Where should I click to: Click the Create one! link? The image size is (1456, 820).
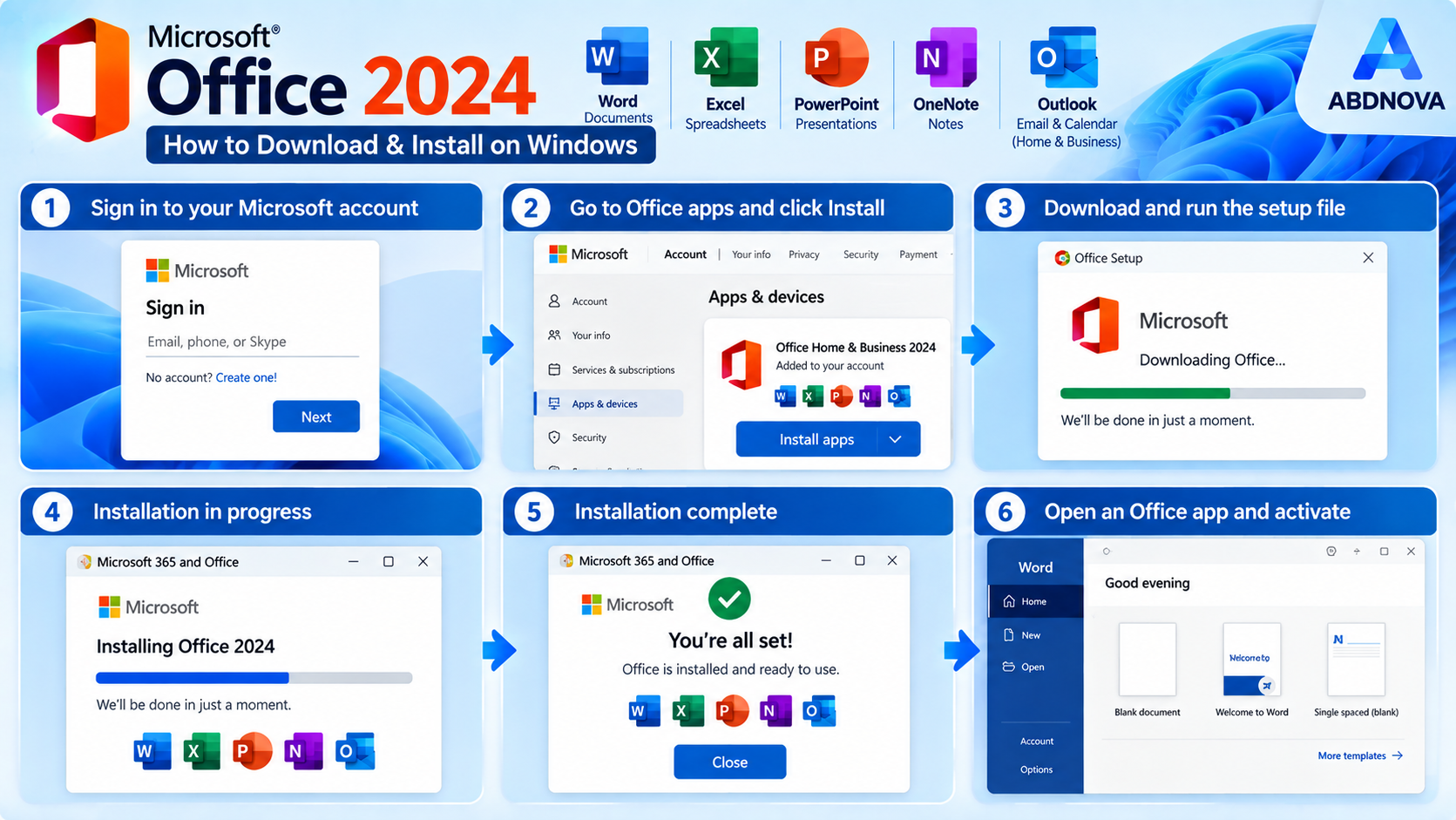tap(247, 377)
